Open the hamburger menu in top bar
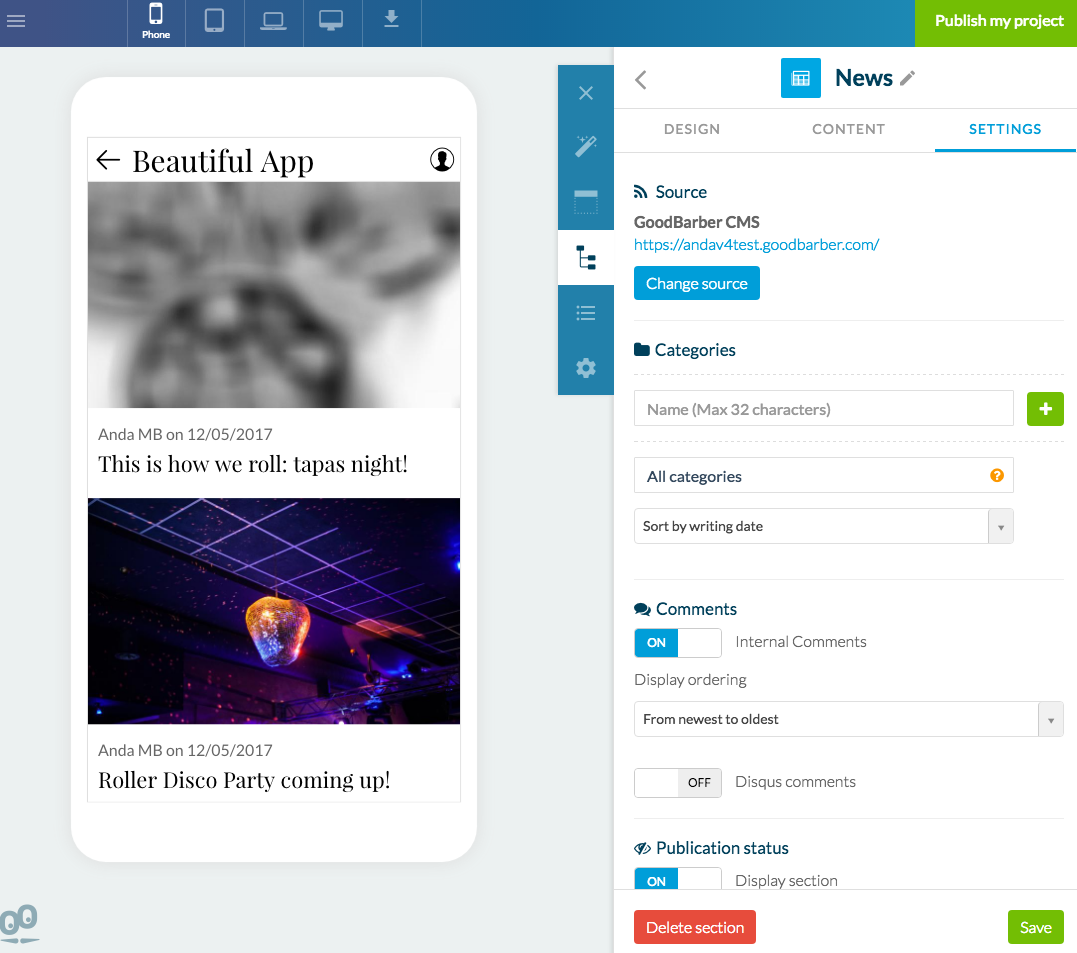Viewport: 1077px width, 953px height. point(16,21)
